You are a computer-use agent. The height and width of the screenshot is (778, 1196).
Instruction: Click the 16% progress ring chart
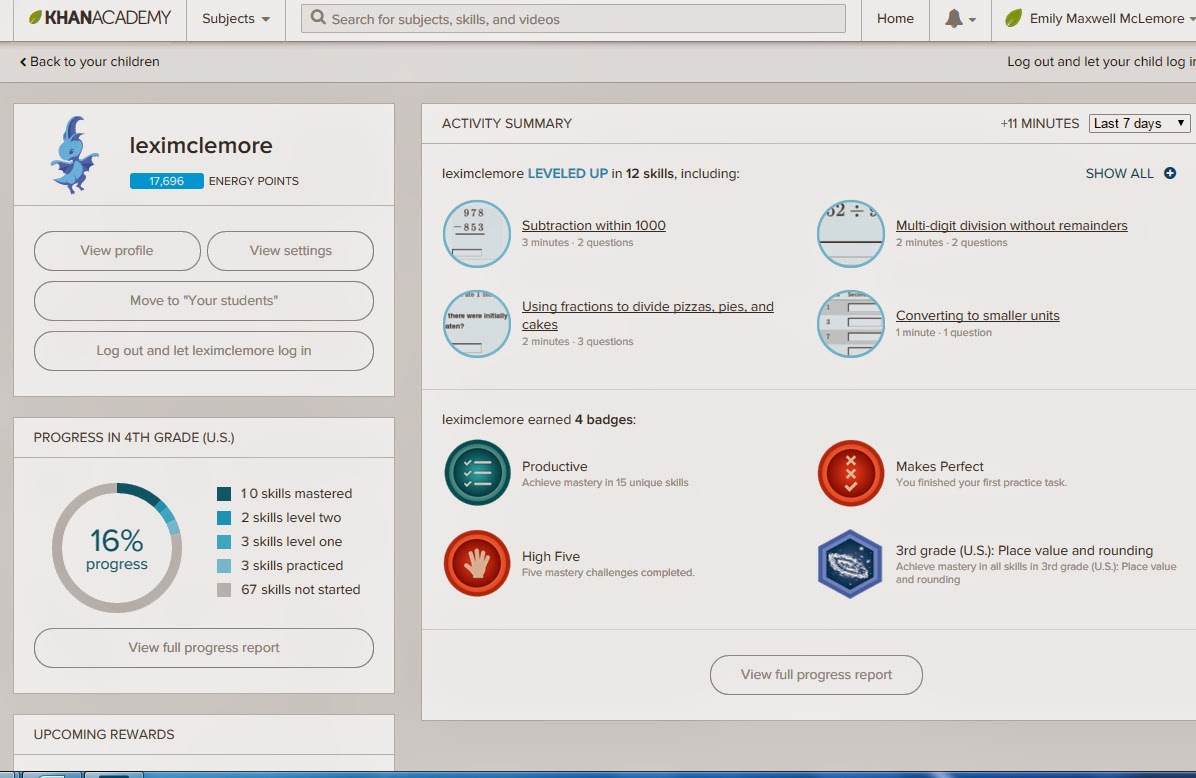tap(117, 548)
